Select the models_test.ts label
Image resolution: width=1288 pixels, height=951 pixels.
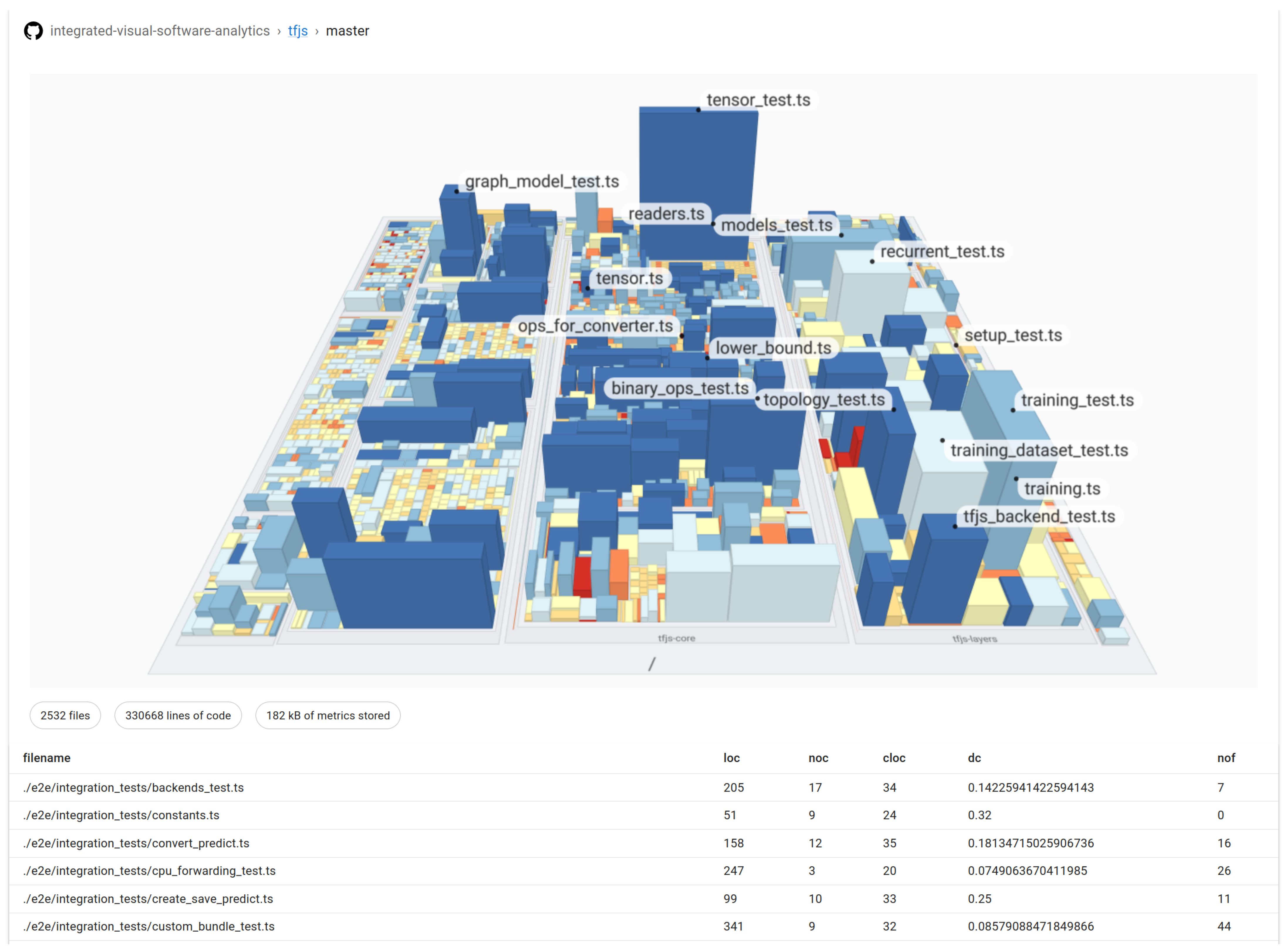click(x=777, y=226)
